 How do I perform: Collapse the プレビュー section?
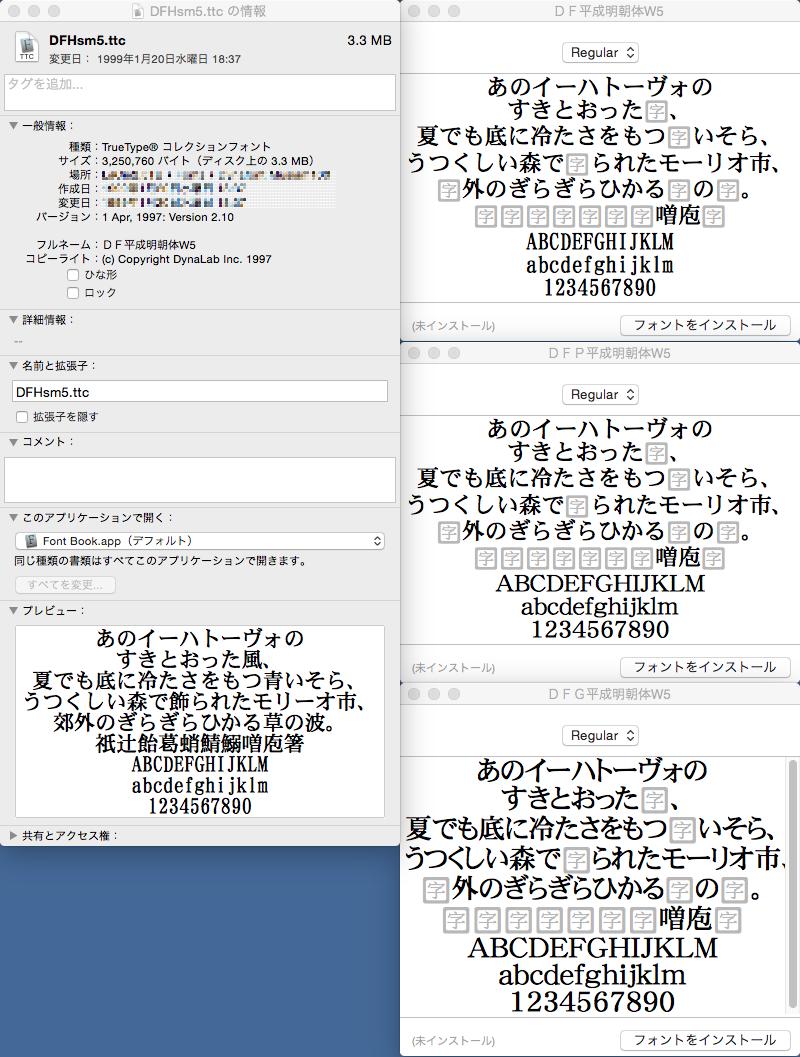[13, 610]
